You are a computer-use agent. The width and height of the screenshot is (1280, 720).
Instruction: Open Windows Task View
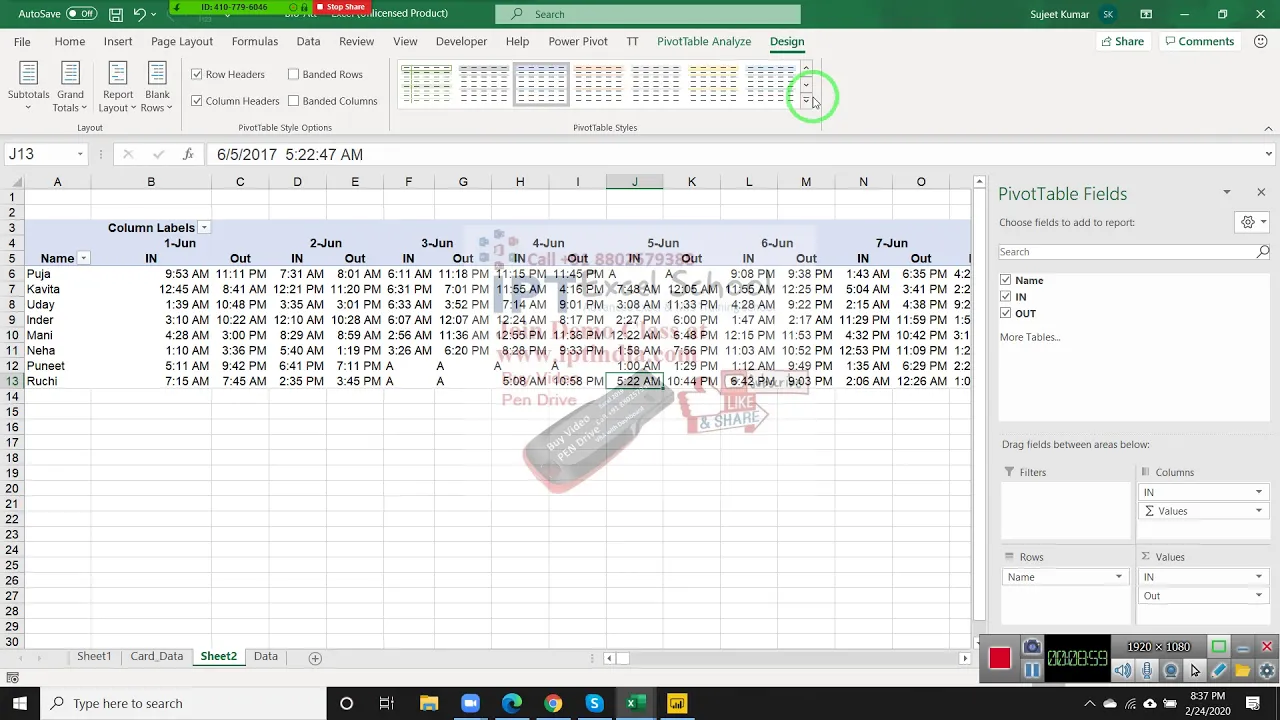click(x=387, y=703)
